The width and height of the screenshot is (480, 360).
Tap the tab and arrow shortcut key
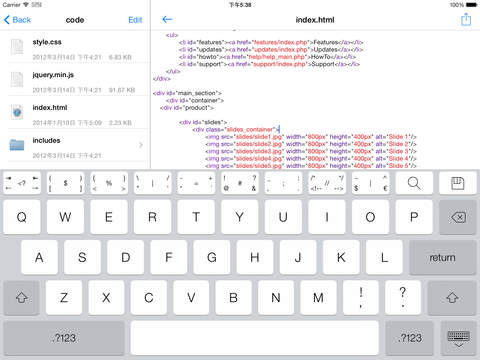(x=22, y=183)
